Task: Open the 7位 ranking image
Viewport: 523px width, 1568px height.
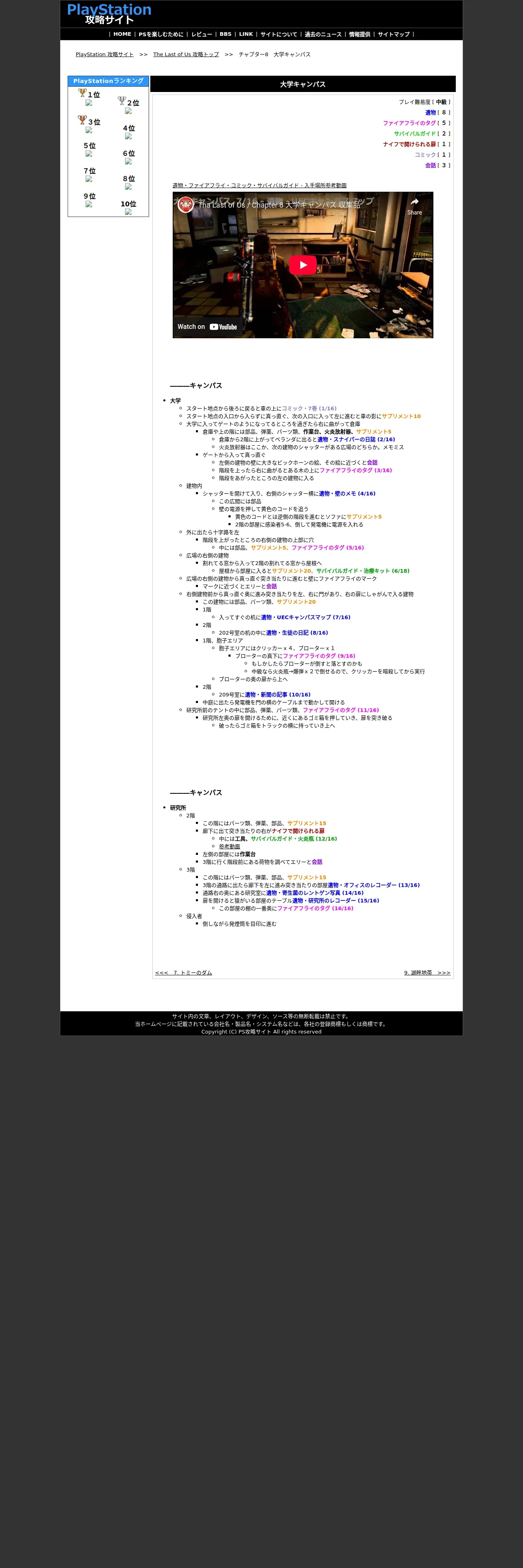Action: (89, 179)
